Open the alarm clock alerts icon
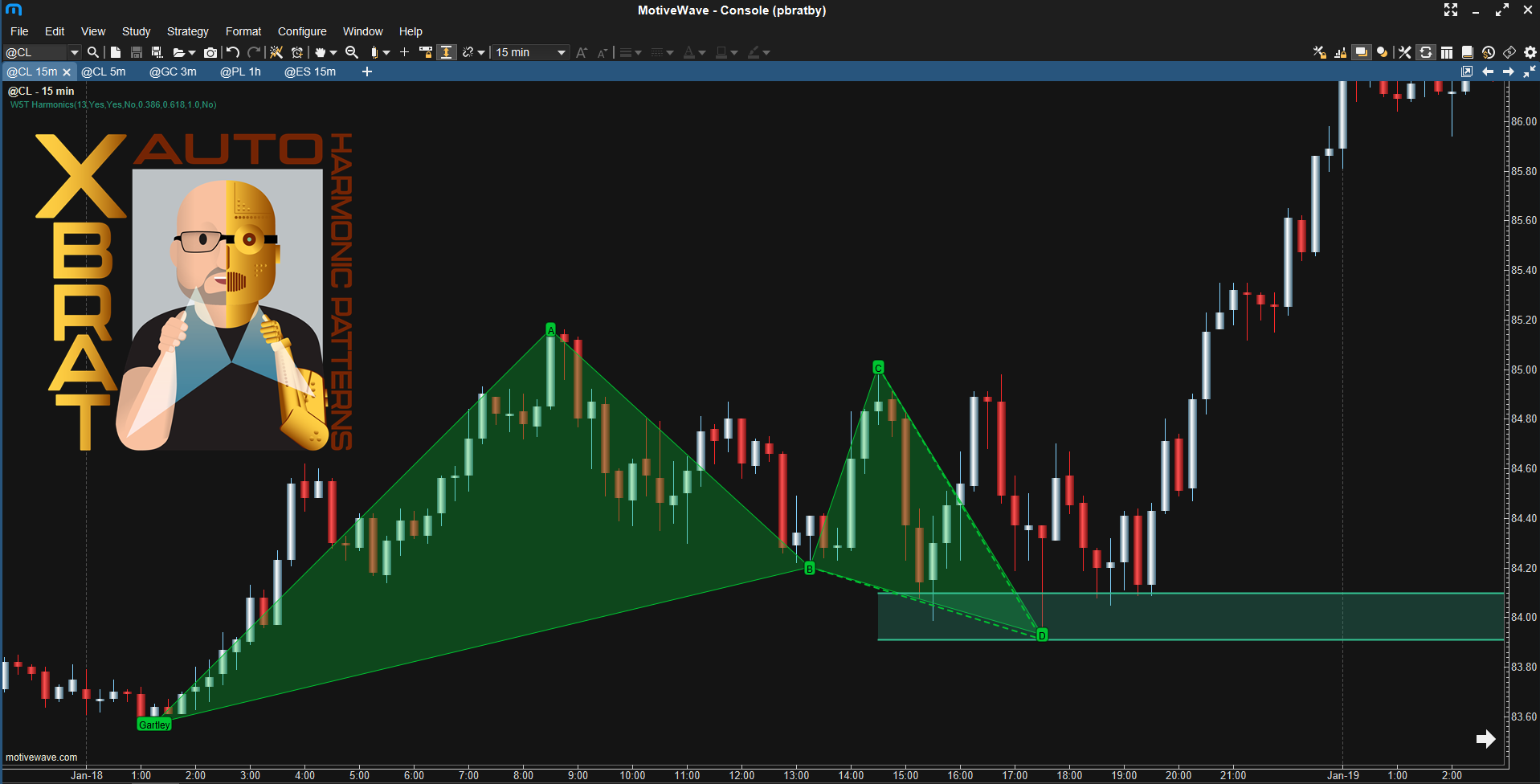This screenshot has height=784, width=1540. coord(297,52)
